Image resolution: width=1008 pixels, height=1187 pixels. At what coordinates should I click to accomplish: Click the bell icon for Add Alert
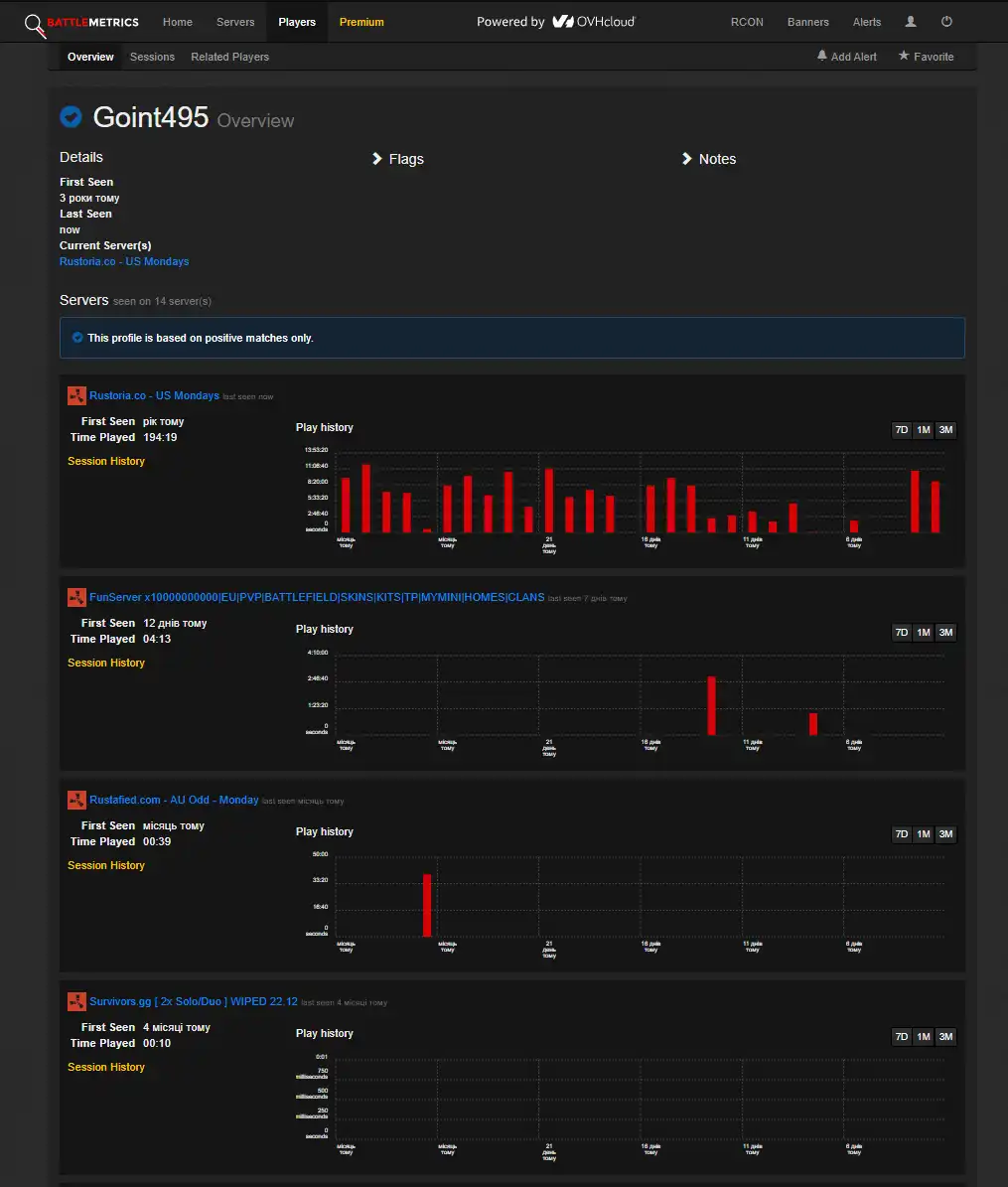coord(822,56)
